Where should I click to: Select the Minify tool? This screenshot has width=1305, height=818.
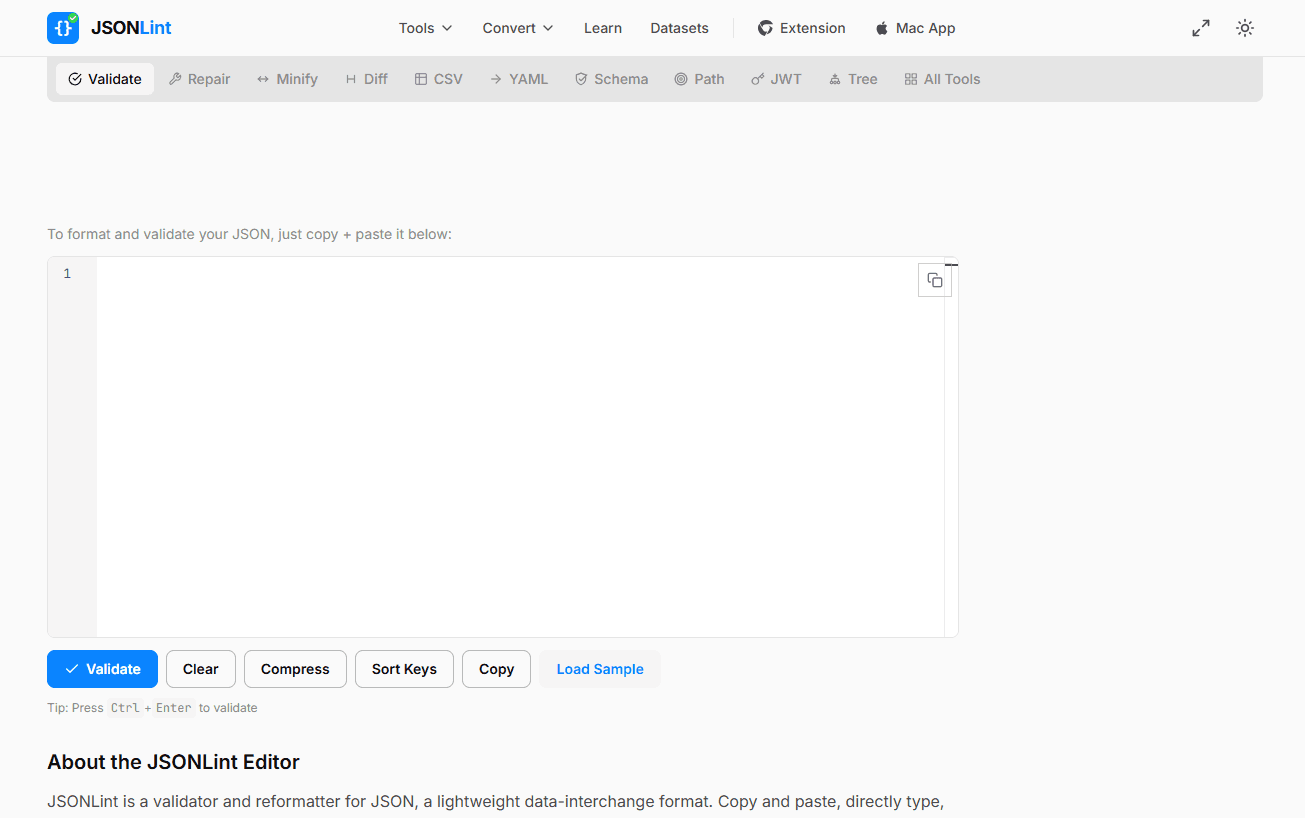coord(287,78)
